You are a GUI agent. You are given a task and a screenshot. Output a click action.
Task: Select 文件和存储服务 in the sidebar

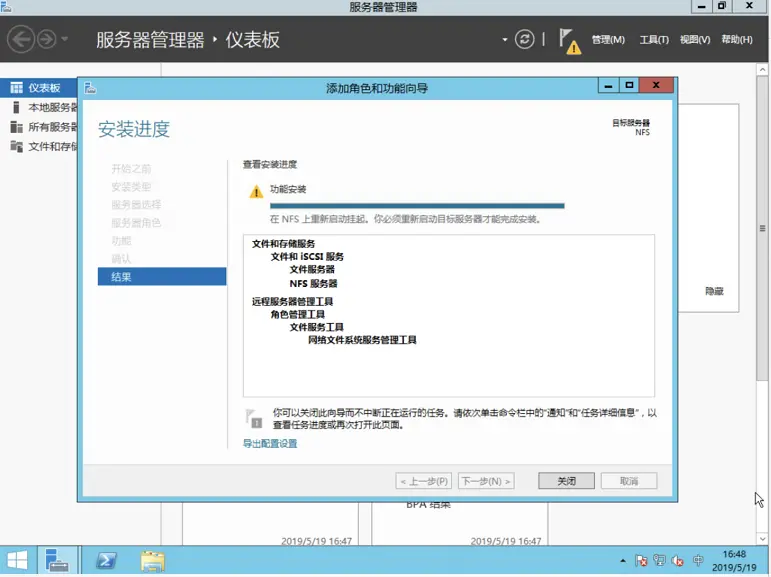(38, 146)
